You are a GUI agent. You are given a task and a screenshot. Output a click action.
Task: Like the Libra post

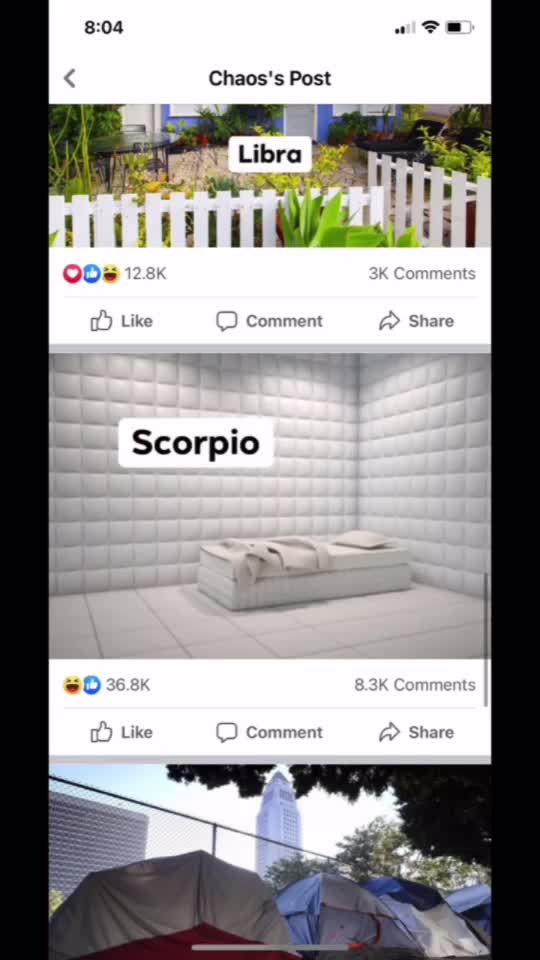click(121, 321)
